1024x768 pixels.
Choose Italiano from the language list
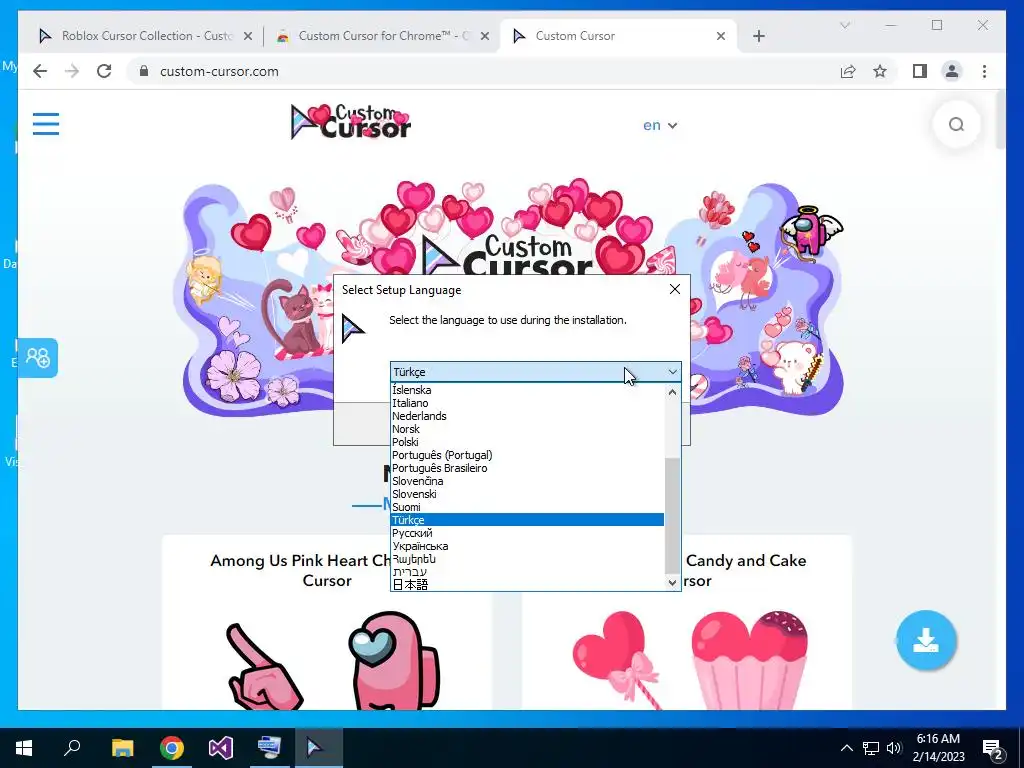(527, 403)
